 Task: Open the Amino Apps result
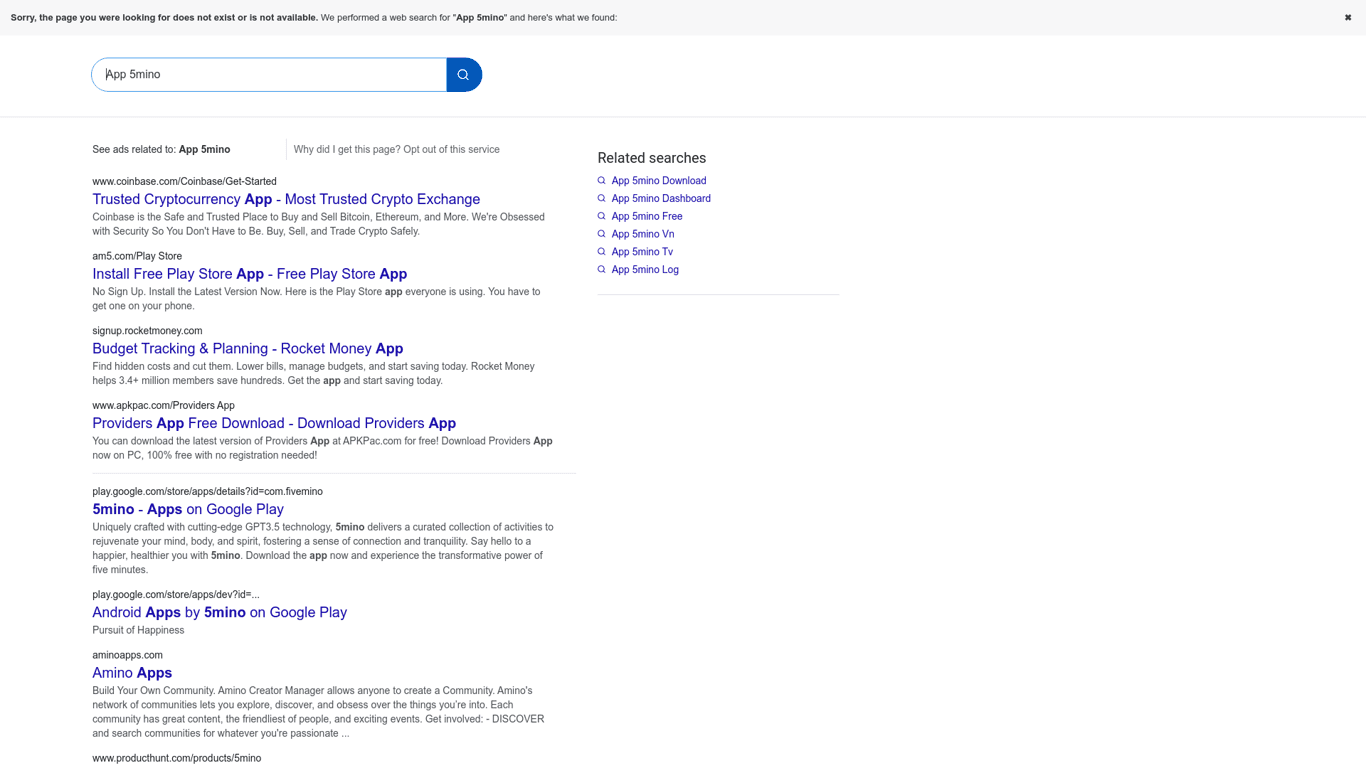(x=132, y=673)
